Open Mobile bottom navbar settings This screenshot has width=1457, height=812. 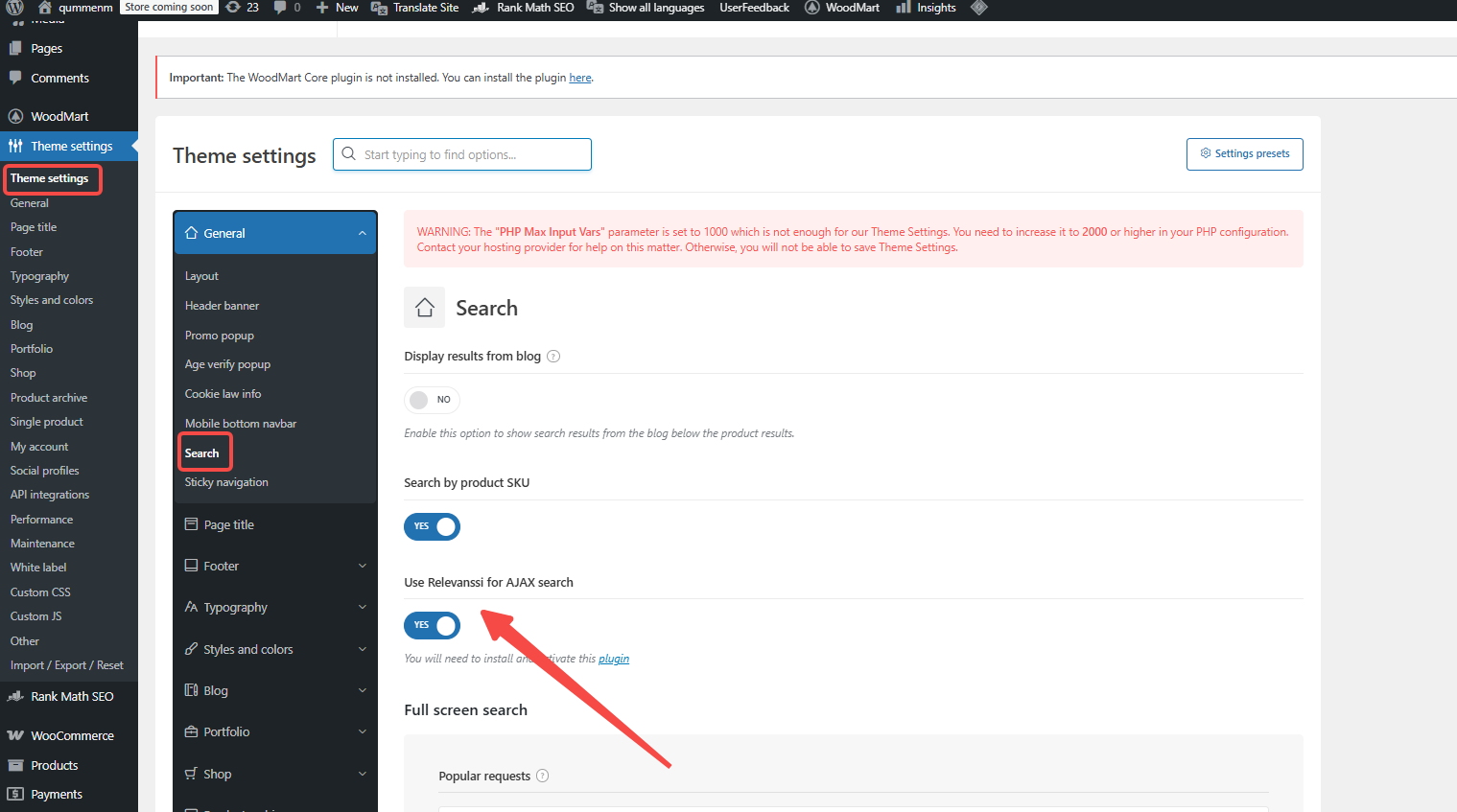click(x=241, y=424)
